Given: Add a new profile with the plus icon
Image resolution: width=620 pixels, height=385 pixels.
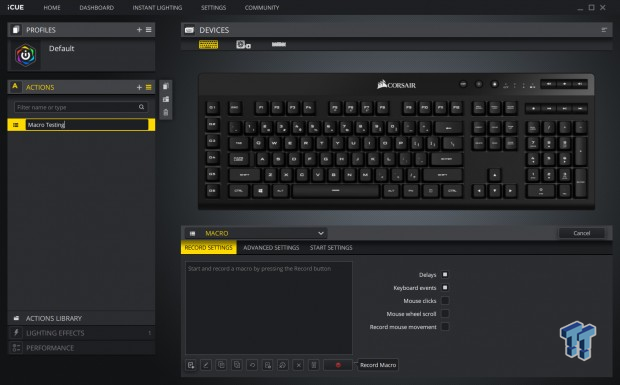Looking at the screenshot, I should click(x=139, y=30).
